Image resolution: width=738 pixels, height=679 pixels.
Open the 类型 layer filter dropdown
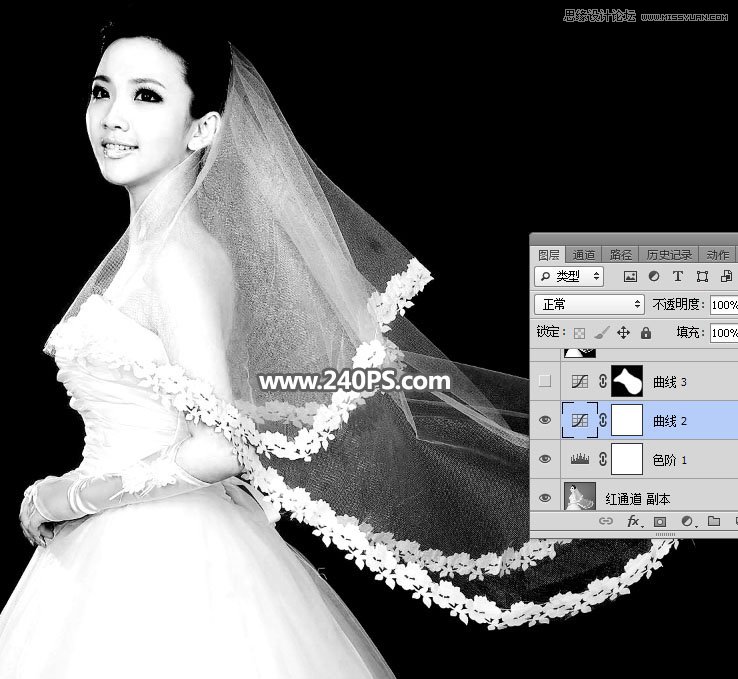tap(569, 276)
